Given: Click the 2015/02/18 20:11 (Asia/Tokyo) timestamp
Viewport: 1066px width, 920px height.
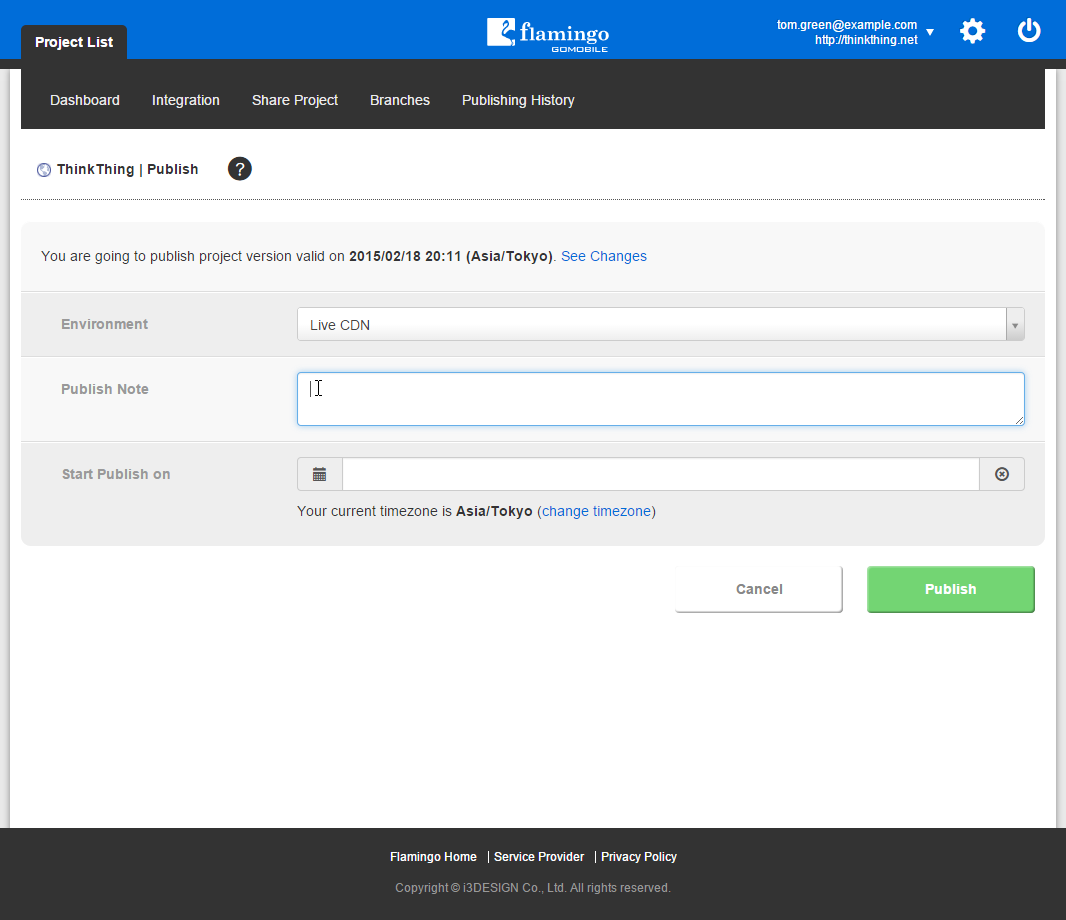Looking at the screenshot, I should (451, 256).
